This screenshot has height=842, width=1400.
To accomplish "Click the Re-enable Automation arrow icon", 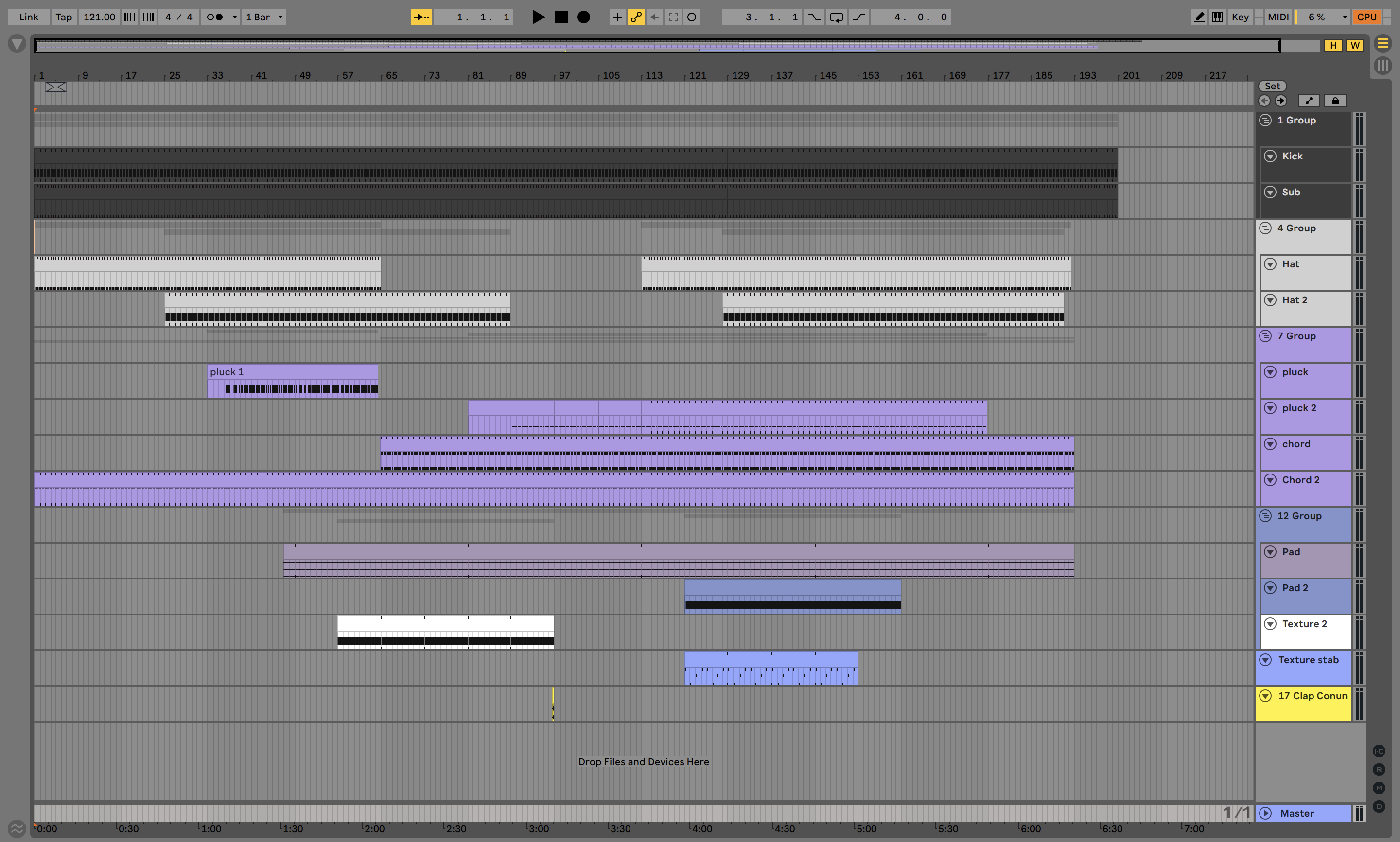I will coord(655,17).
